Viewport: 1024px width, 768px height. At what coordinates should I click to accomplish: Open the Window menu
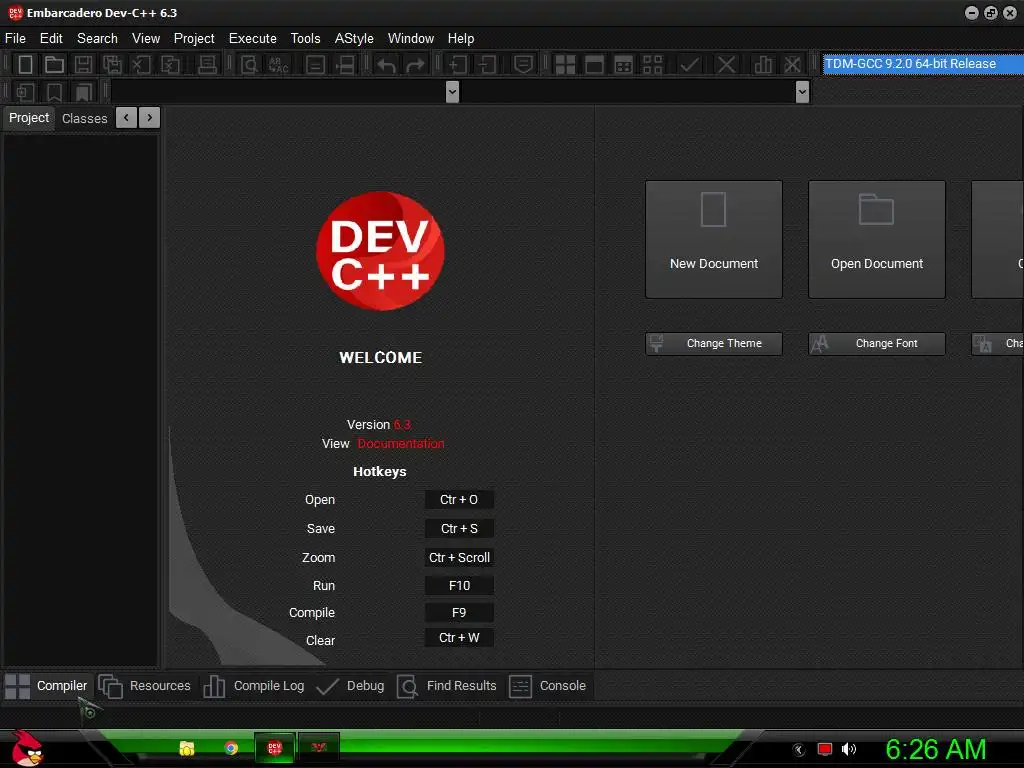click(x=411, y=39)
